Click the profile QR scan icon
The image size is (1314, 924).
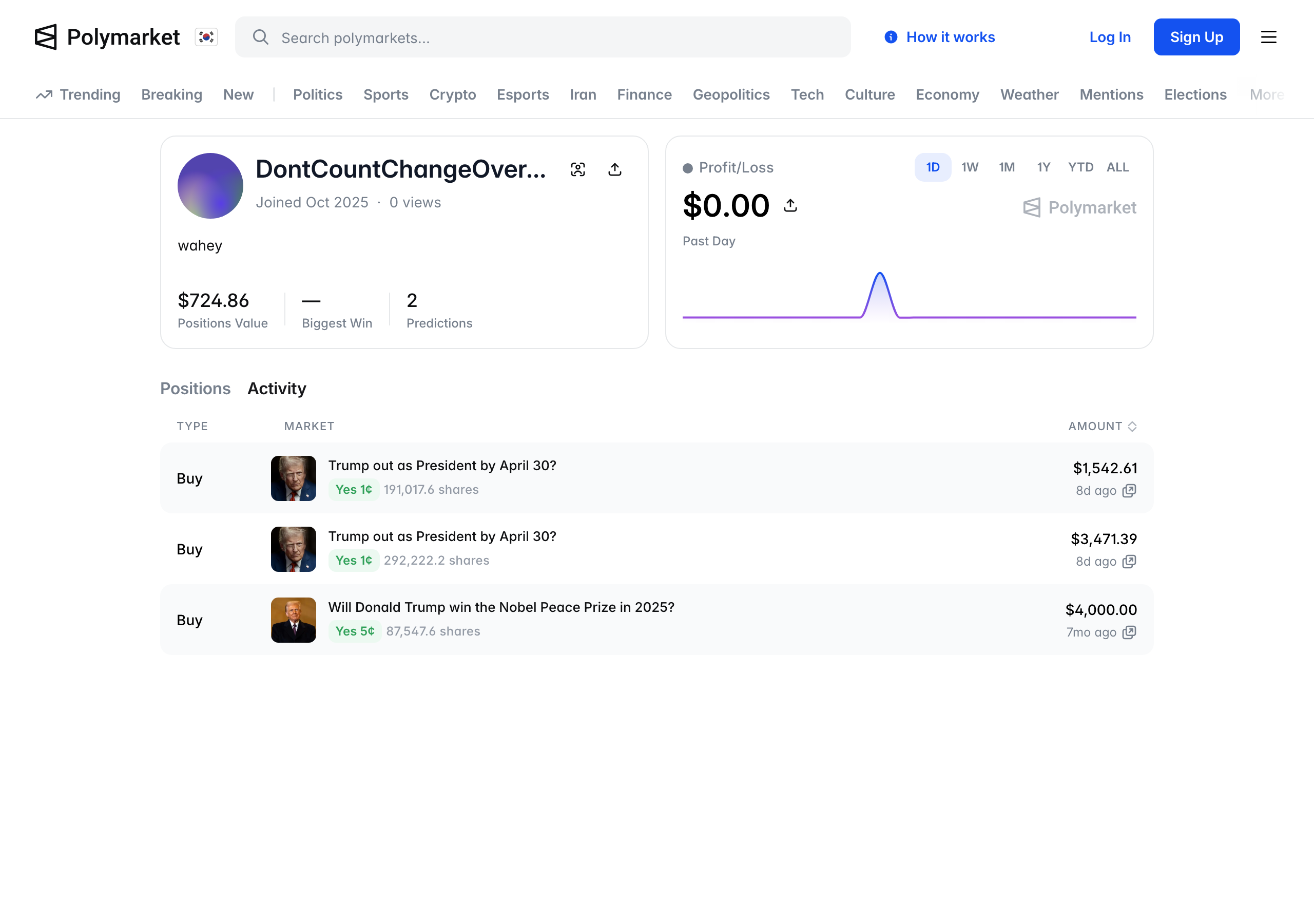tap(578, 169)
